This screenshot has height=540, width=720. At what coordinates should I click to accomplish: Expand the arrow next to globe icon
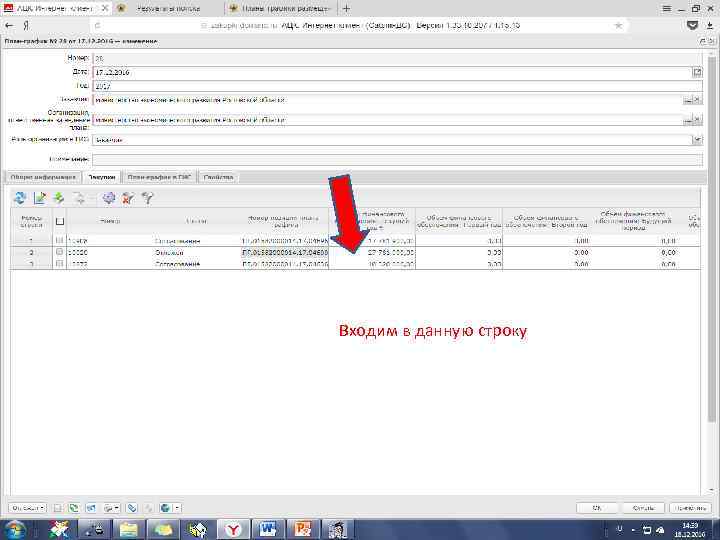177,508
